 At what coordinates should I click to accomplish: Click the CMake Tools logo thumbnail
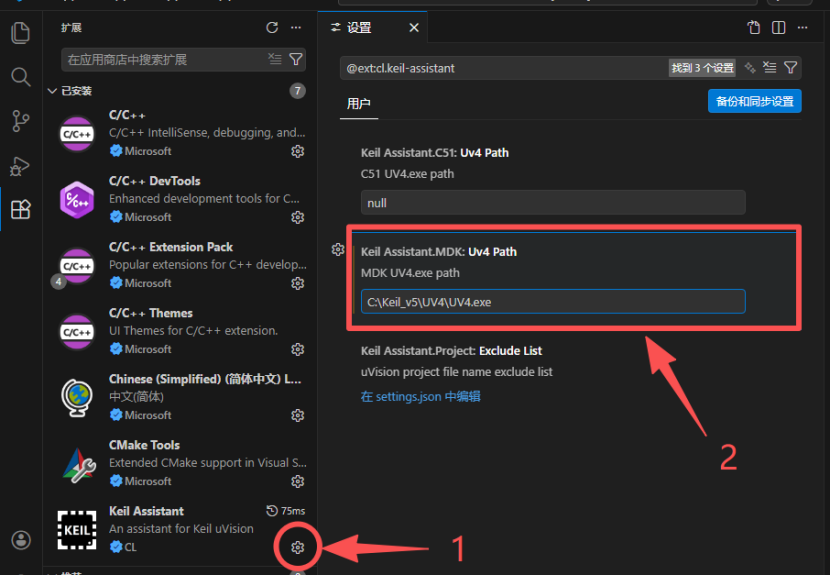click(x=79, y=464)
